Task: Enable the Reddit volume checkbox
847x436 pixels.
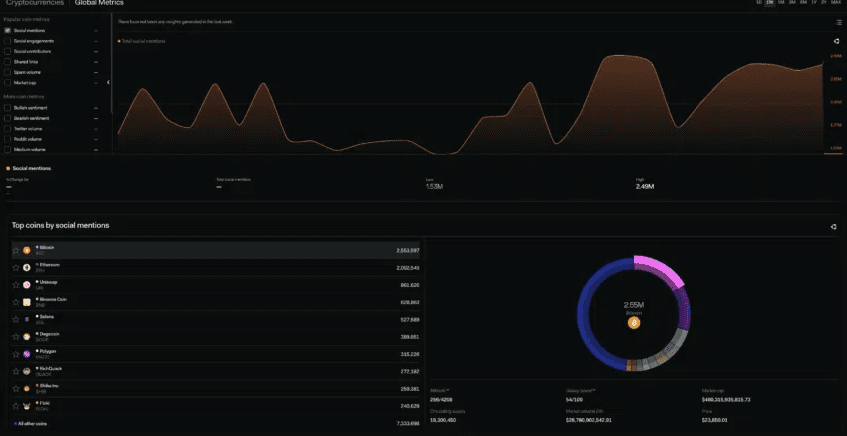Action: click(8, 139)
